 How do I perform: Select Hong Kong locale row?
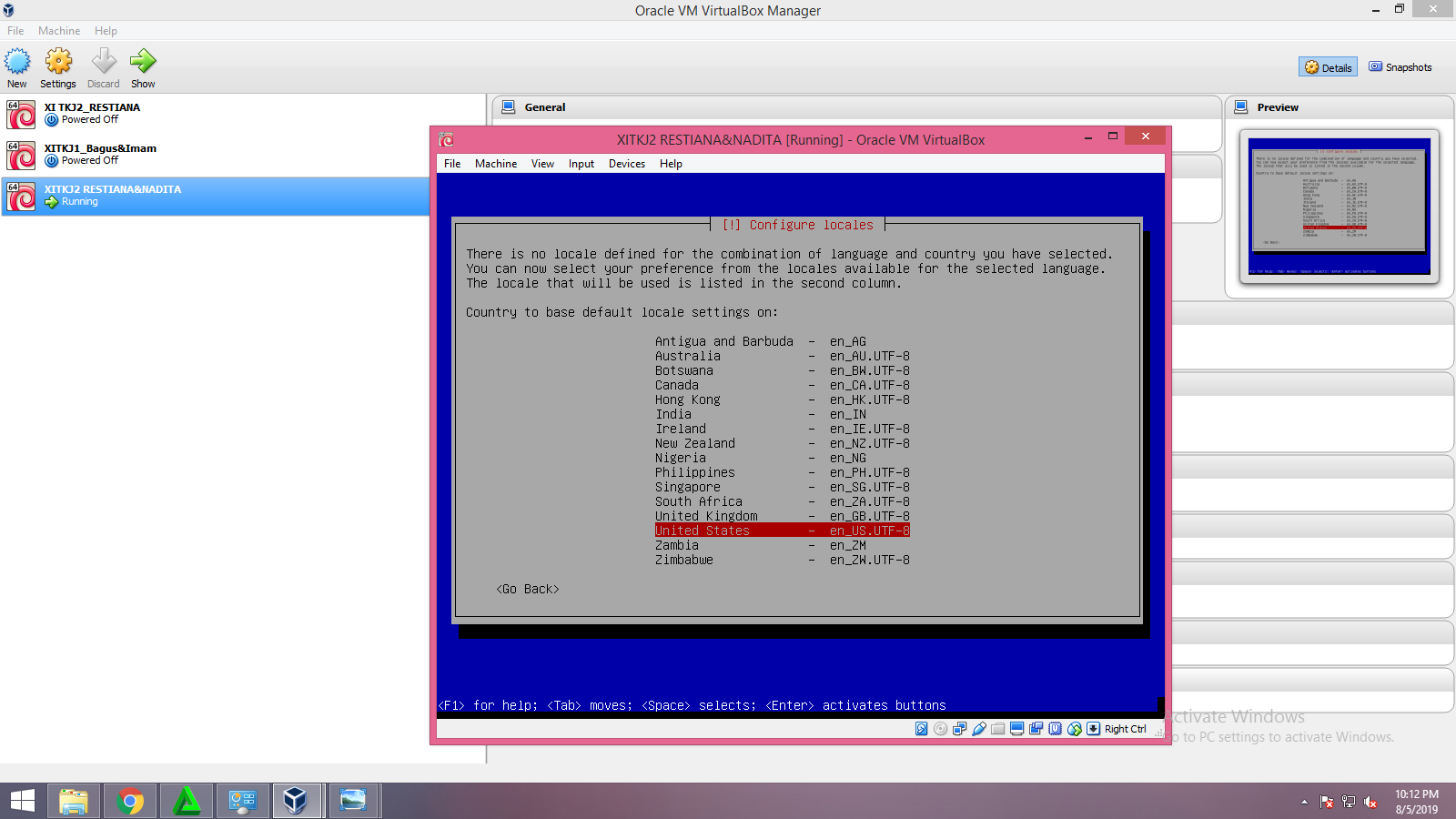(x=783, y=399)
